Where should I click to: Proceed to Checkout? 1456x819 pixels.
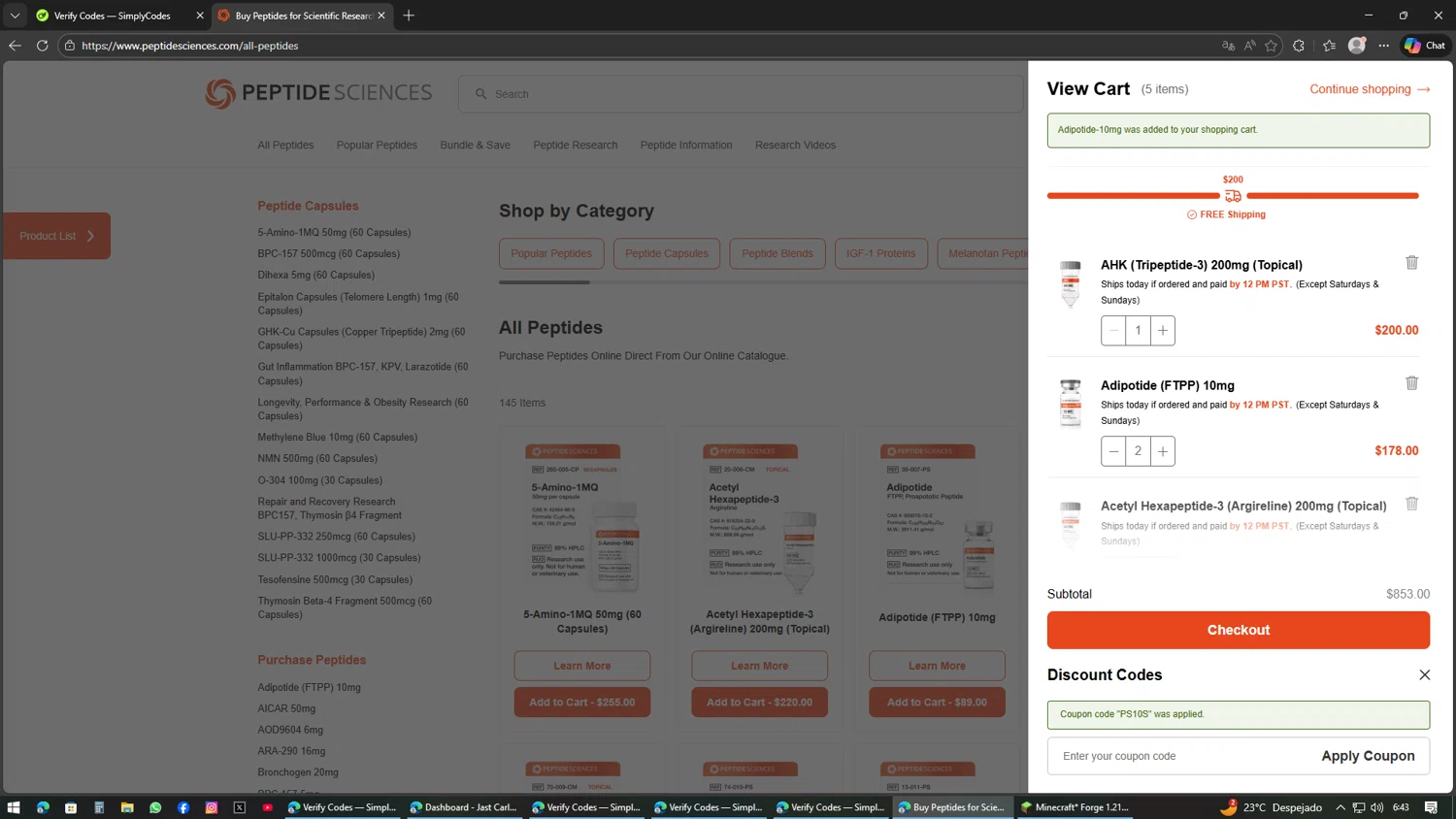pos(1238,630)
